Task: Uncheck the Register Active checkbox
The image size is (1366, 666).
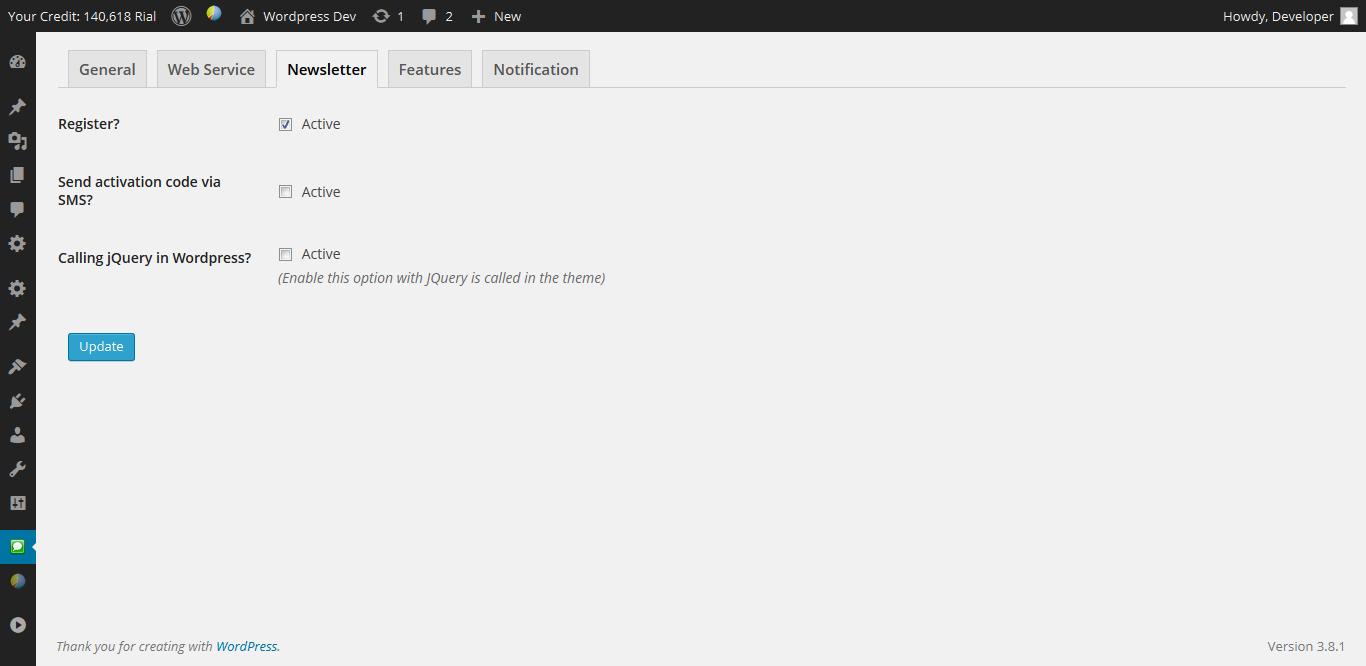Action: (x=285, y=124)
